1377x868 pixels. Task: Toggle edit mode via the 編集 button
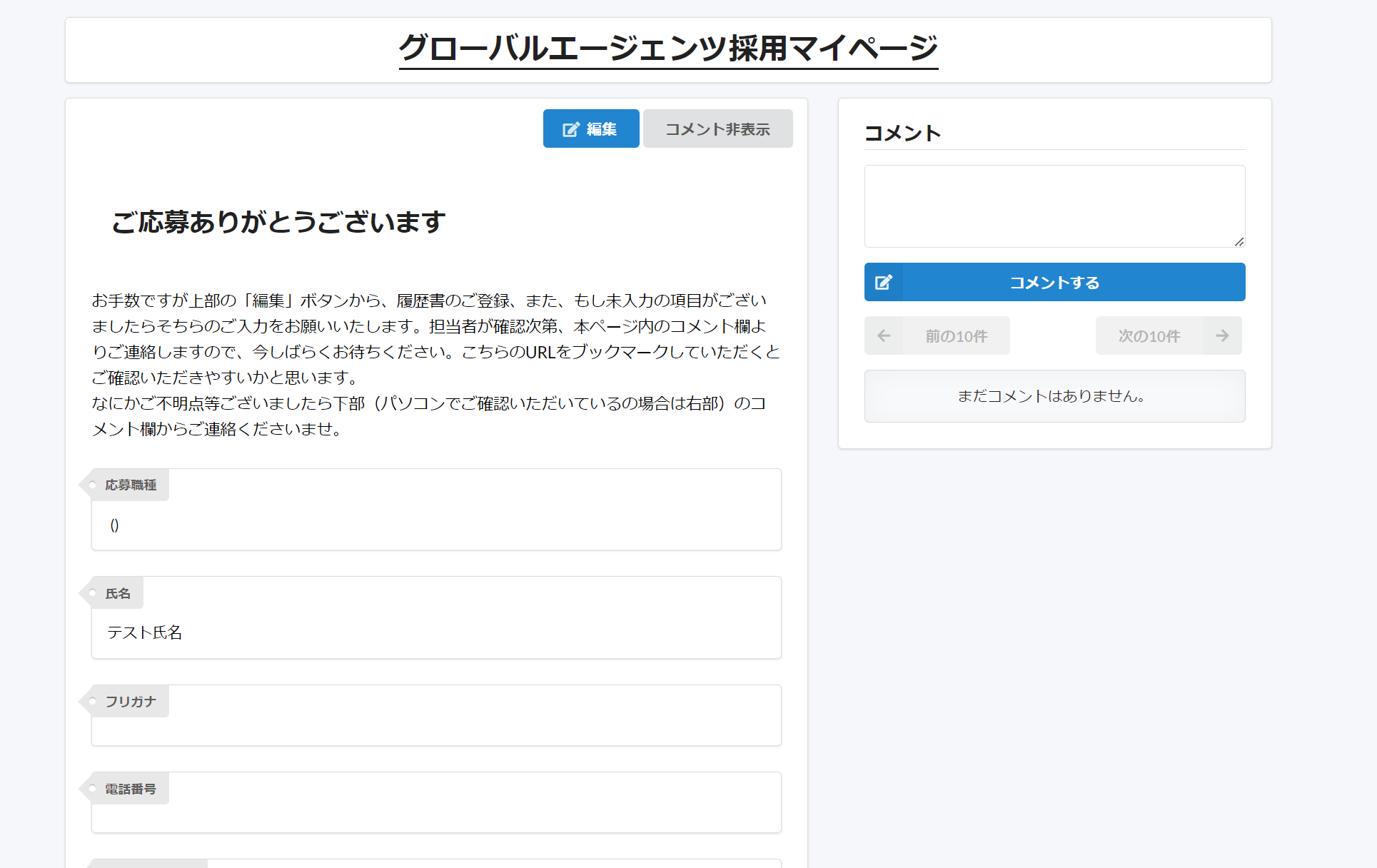(591, 128)
